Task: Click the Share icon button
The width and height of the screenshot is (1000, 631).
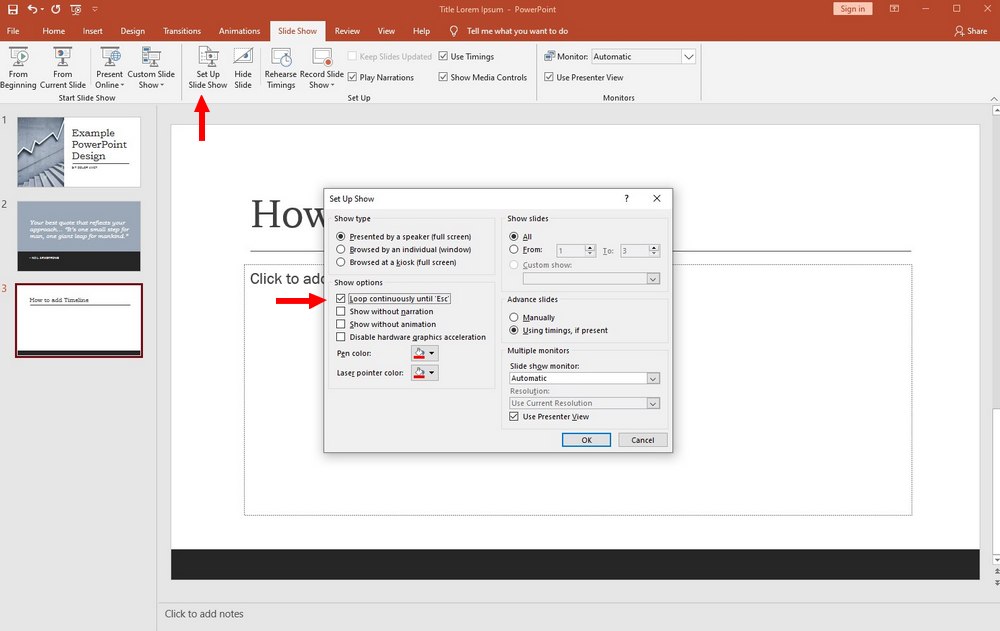Action: [x=970, y=31]
